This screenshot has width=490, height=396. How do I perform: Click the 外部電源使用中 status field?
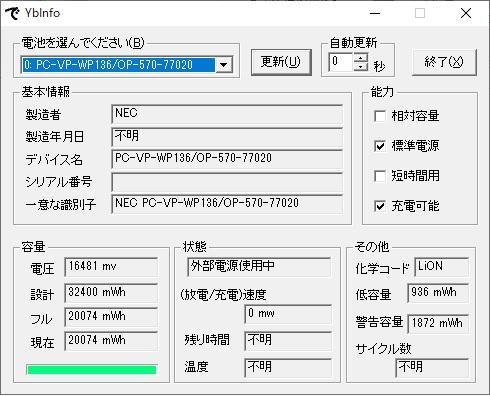[x=259, y=267]
